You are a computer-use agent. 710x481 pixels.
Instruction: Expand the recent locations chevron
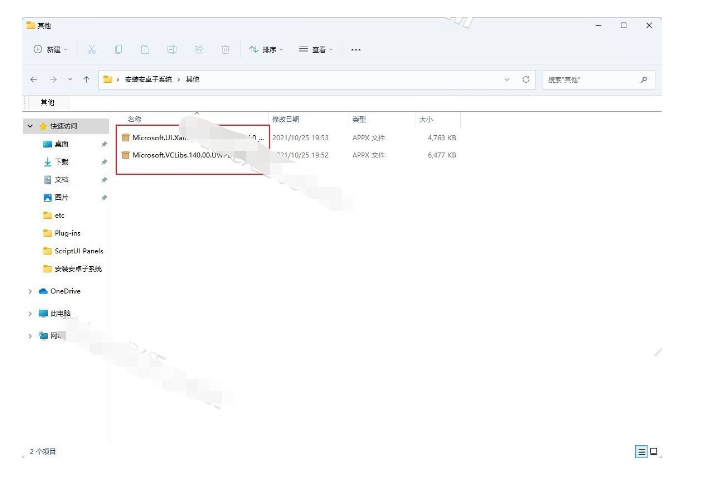70,79
